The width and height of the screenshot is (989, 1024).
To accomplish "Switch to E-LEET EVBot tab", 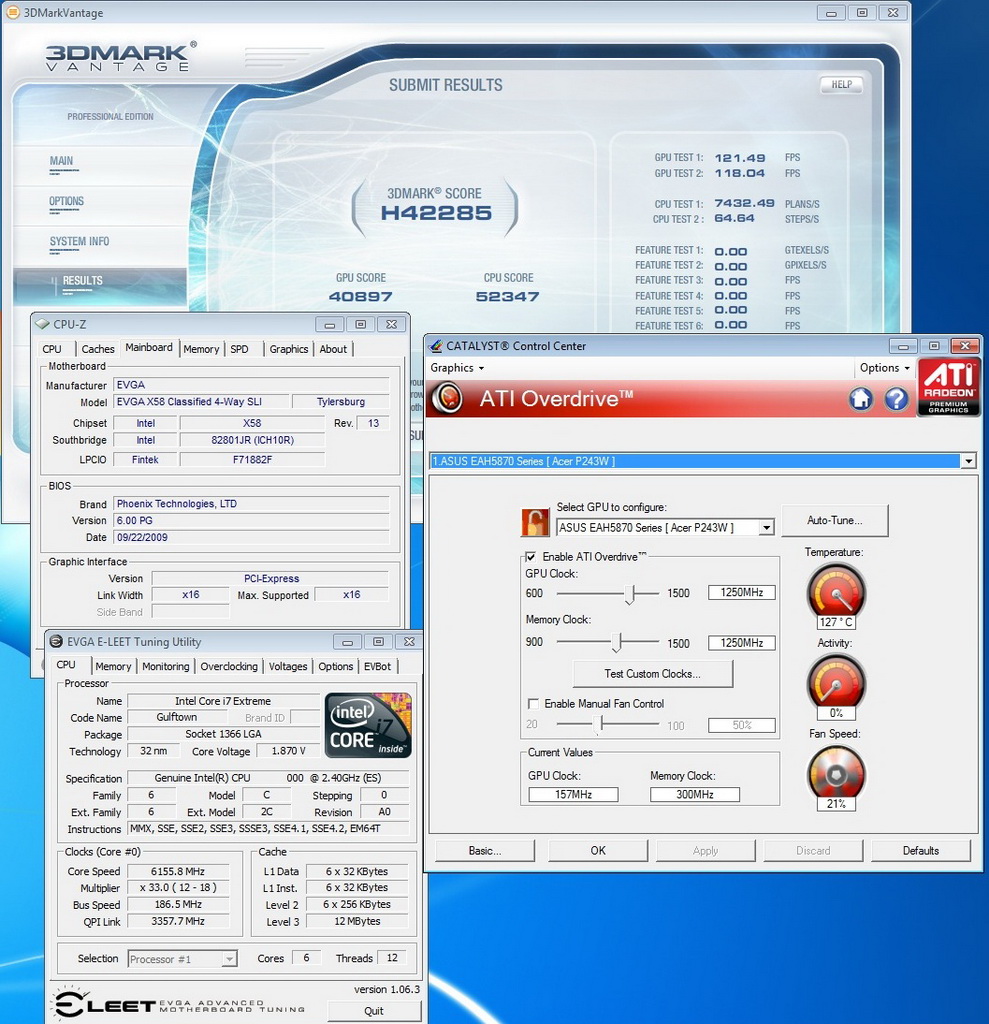I will point(378,666).
